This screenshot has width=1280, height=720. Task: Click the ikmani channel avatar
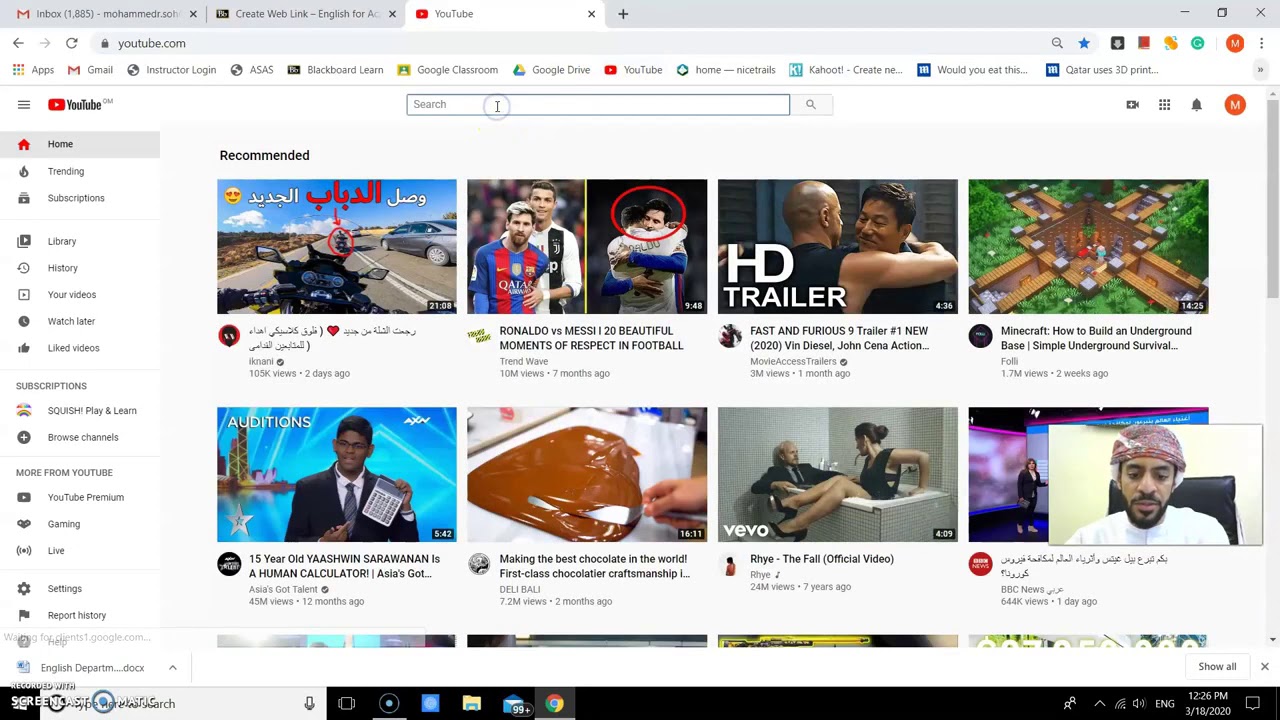229,336
